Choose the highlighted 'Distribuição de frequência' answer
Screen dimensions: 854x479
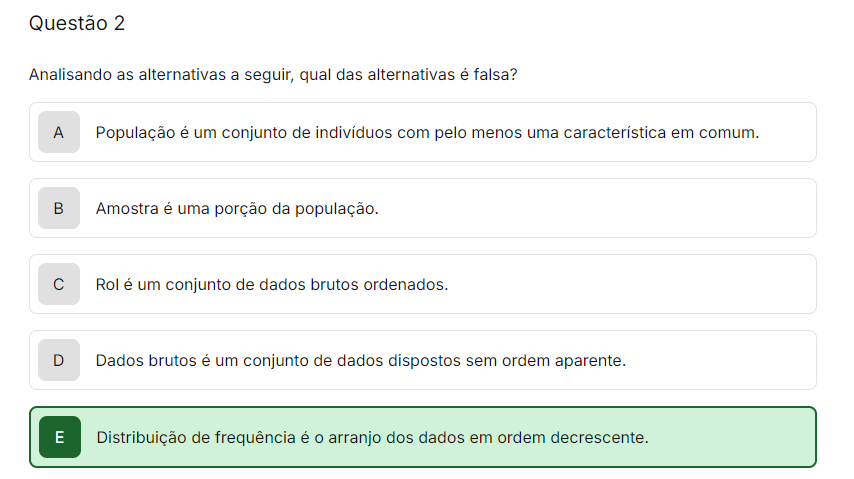[372, 437]
